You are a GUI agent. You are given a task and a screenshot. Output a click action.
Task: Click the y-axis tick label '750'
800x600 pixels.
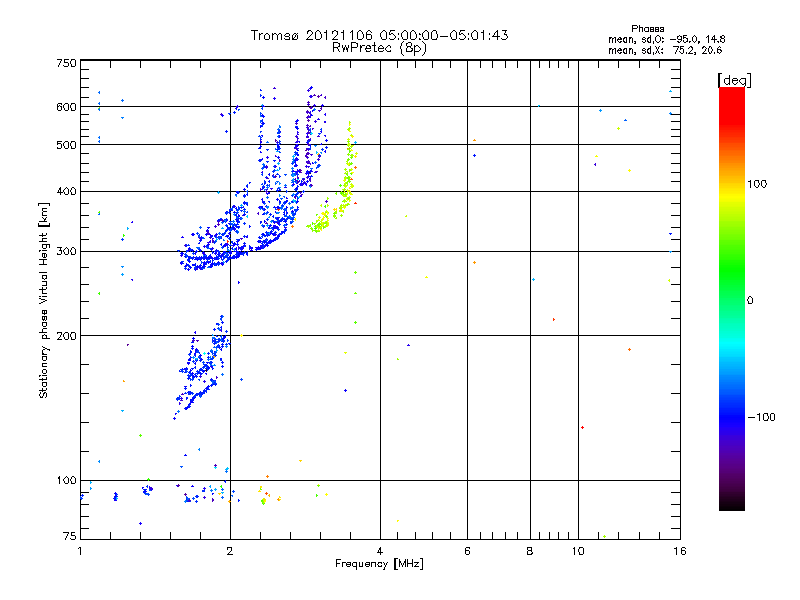(66, 63)
